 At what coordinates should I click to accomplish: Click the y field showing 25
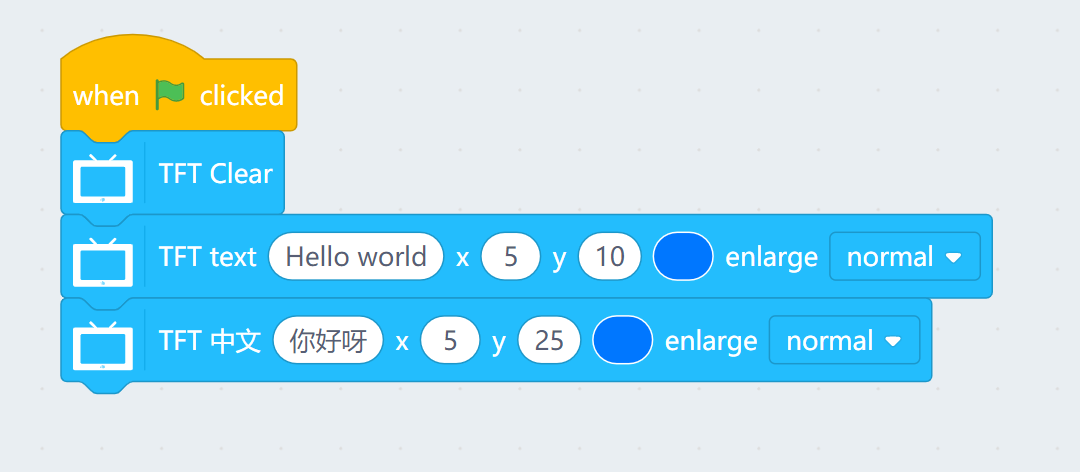549,341
